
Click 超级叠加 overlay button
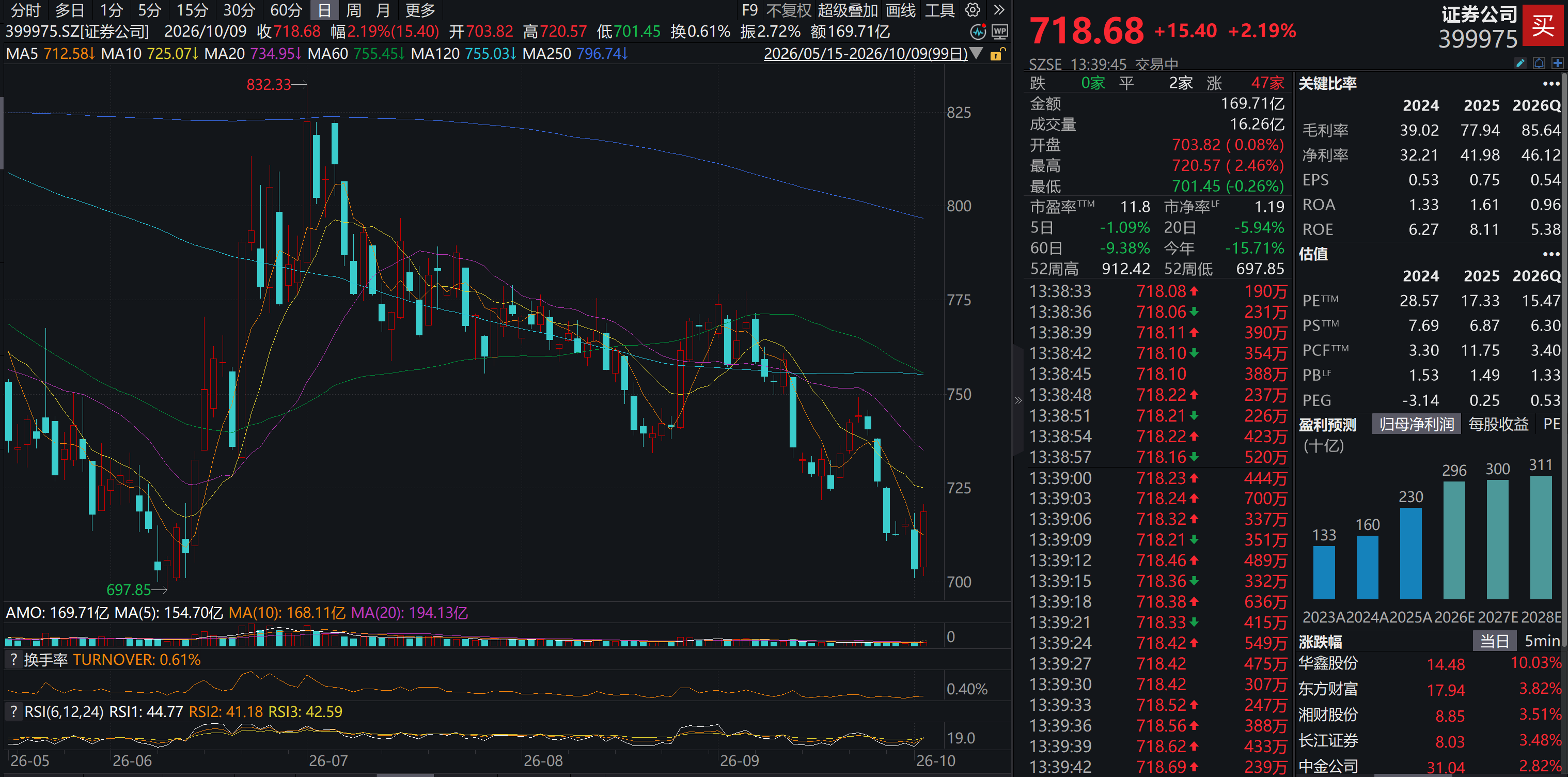pyautogui.click(x=848, y=10)
